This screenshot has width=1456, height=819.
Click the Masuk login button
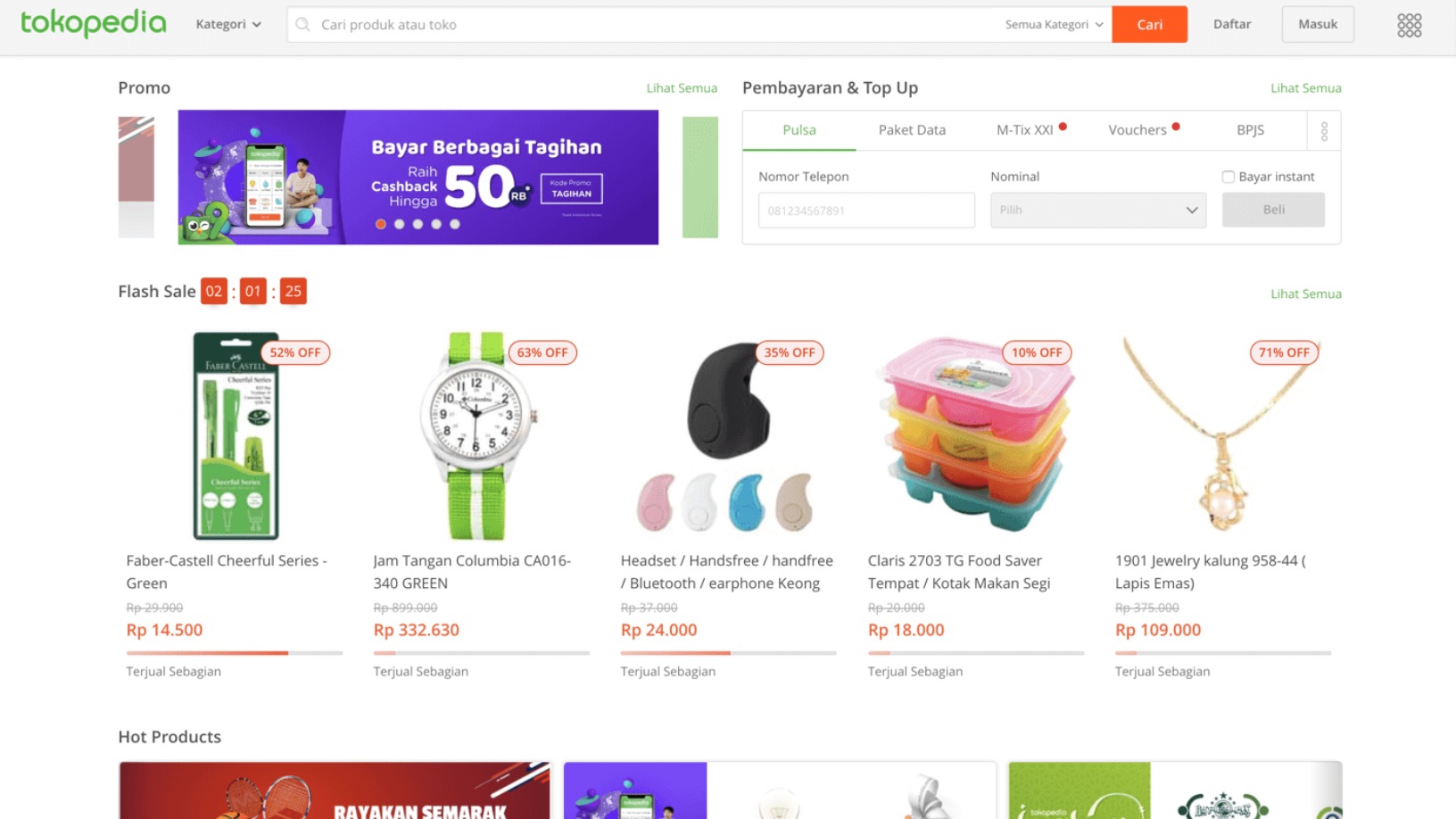click(x=1317, y=24)
